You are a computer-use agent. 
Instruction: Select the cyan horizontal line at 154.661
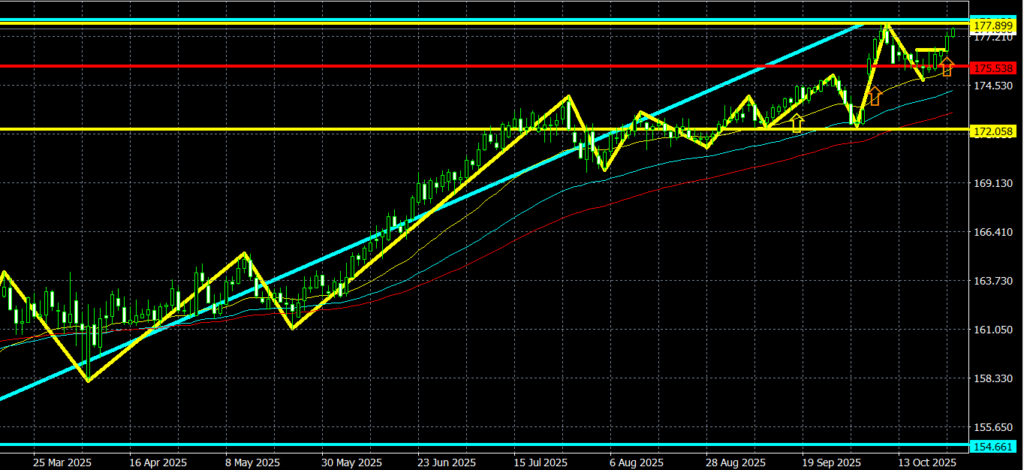click(400, 444)
